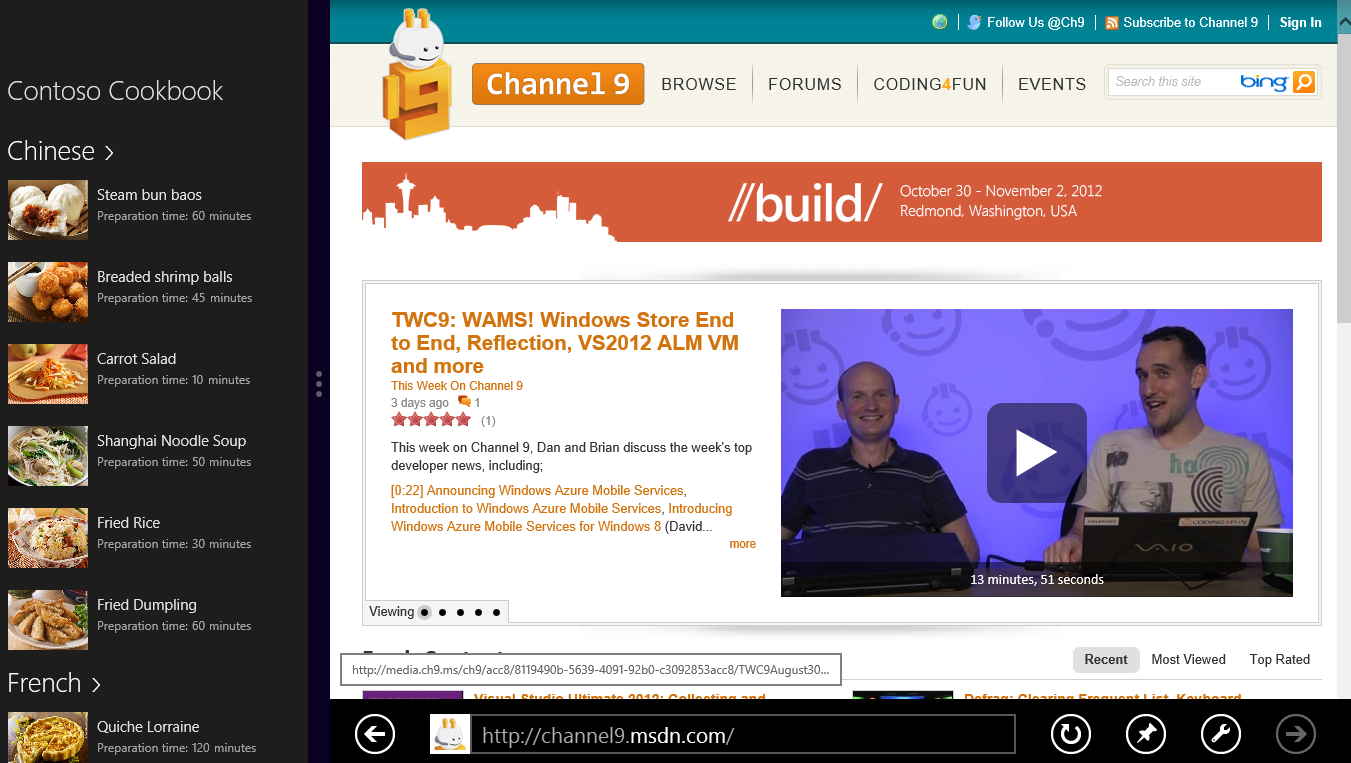Click the address bar URL field
Screen dimensions: 1351x763
click(x=744, y=736)
